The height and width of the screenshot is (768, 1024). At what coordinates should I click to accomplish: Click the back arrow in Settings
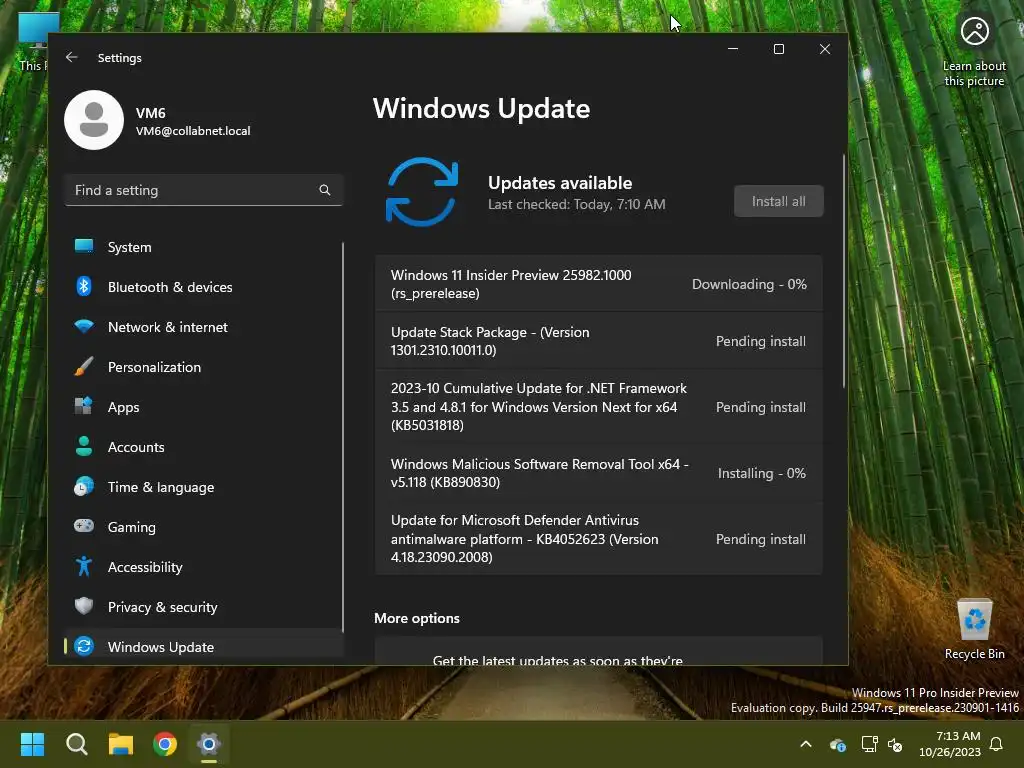[71, 57]
